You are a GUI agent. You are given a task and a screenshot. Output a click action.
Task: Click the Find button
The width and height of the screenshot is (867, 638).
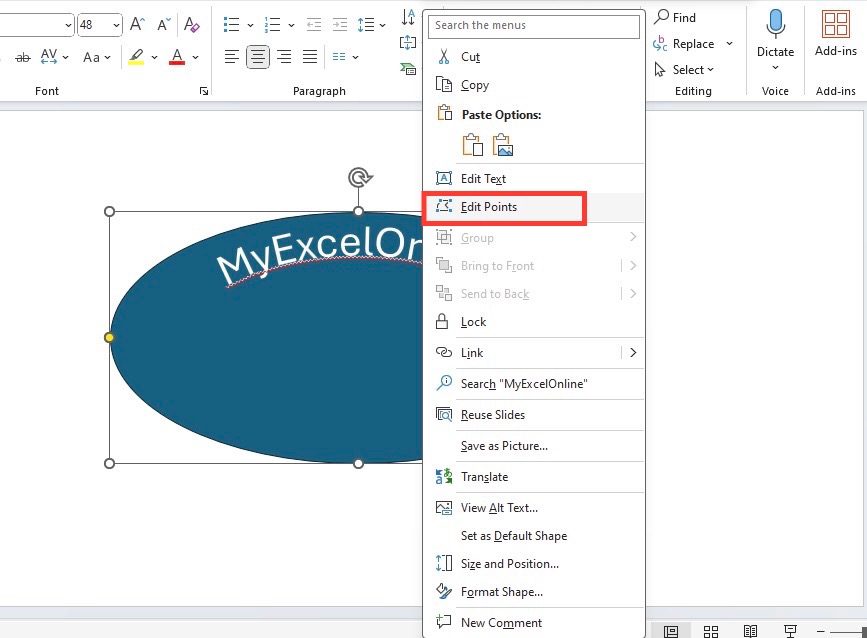pos(675,18)
